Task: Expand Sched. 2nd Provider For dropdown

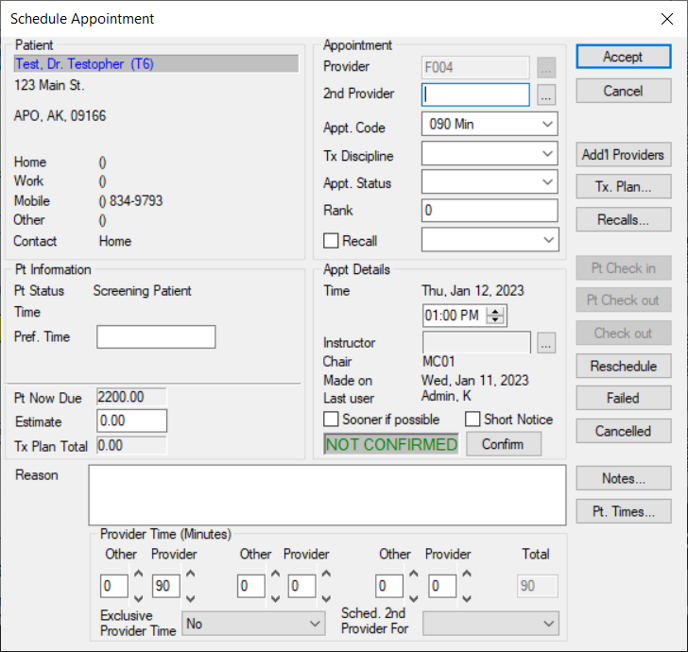Action: [x=491, y=623]
